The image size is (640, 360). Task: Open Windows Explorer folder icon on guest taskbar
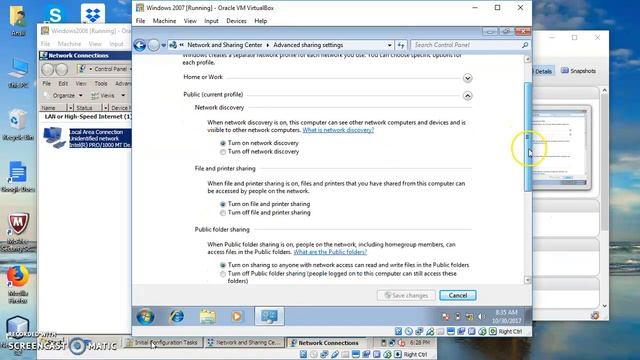pyautogui.click(x=207, y=316)
